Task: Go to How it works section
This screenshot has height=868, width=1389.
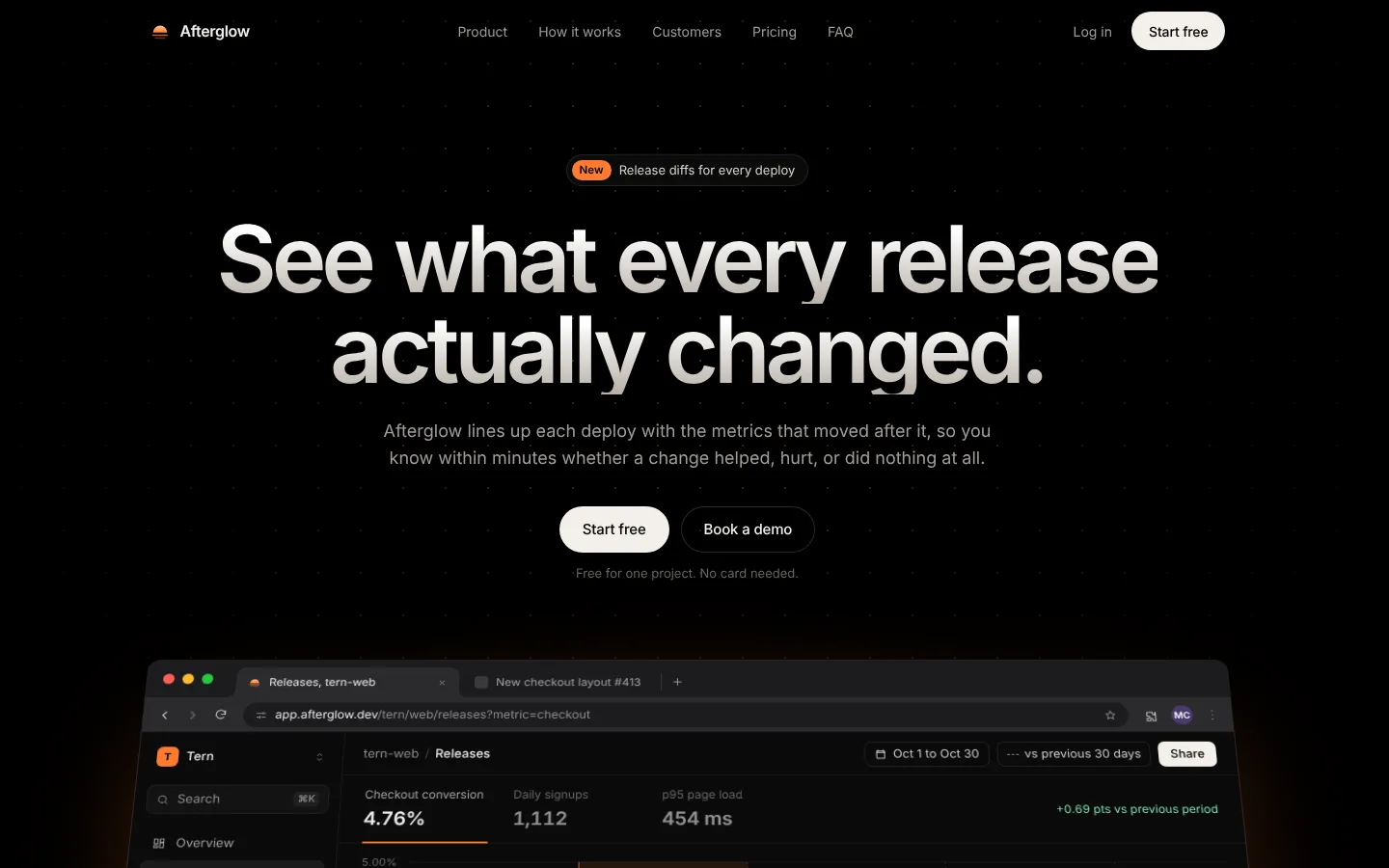Action: pyautogui.click(x=580, y=32)
